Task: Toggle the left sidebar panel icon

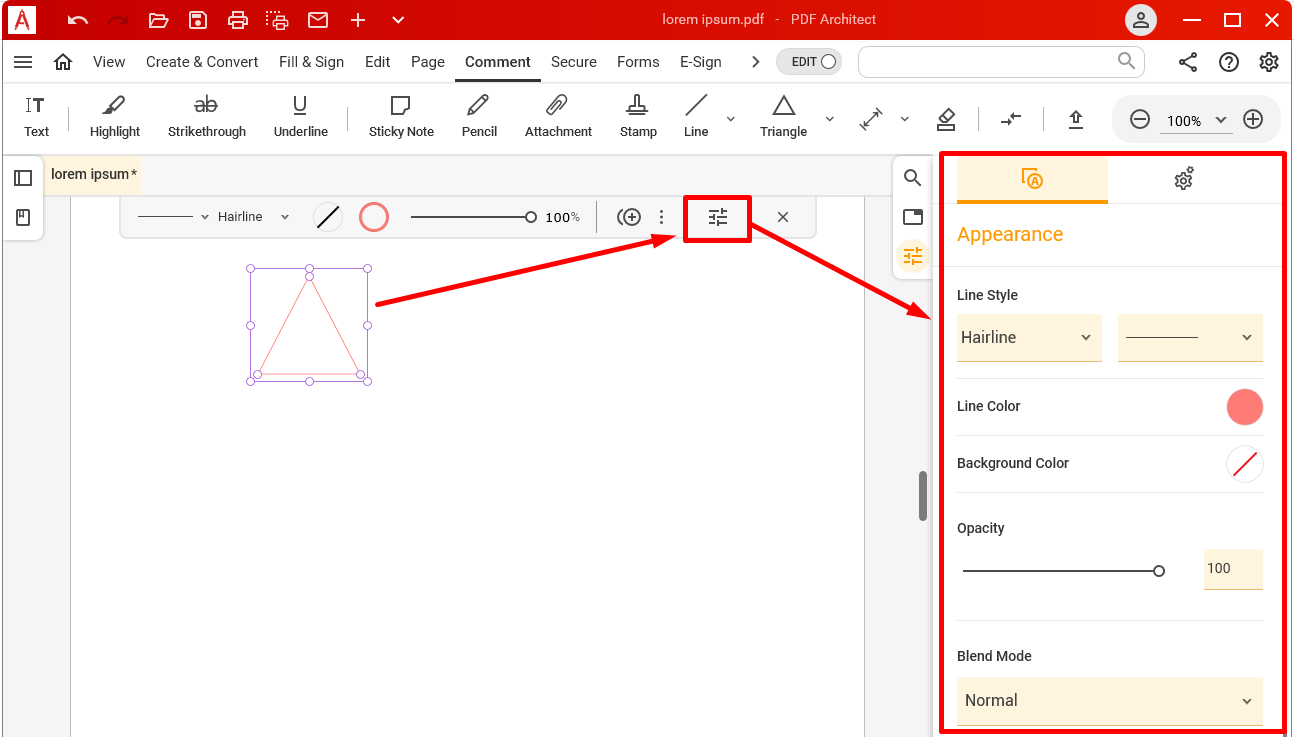Action: click(23, 178)
